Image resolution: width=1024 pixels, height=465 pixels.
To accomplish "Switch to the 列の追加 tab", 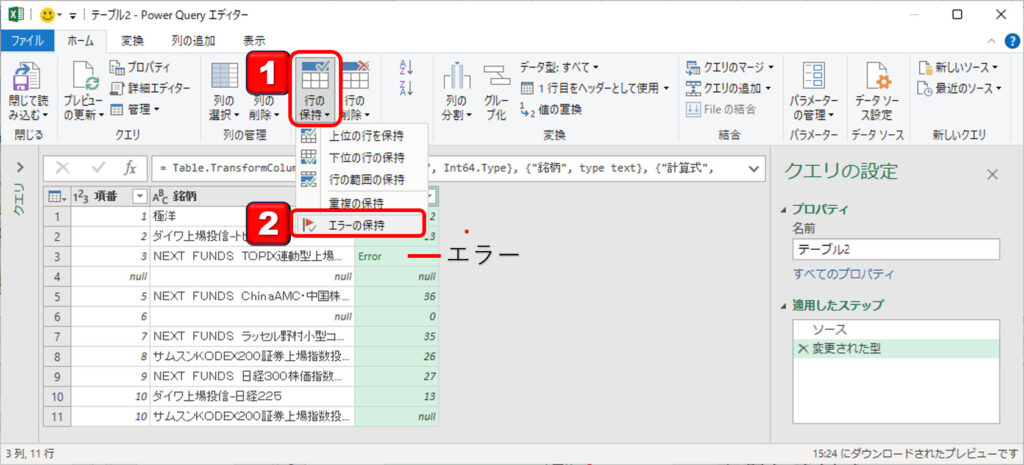I will pos(193,40).
